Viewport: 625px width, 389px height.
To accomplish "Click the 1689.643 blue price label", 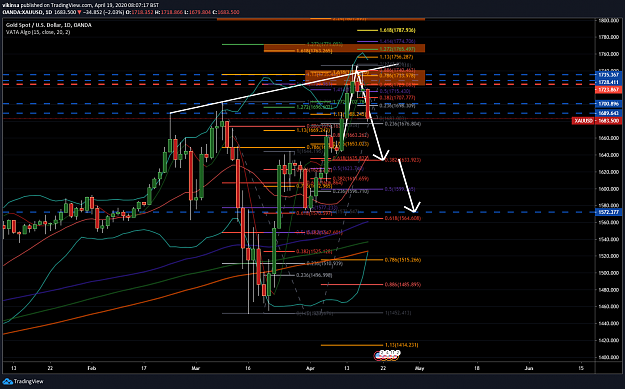I will (x=608, y=113).
